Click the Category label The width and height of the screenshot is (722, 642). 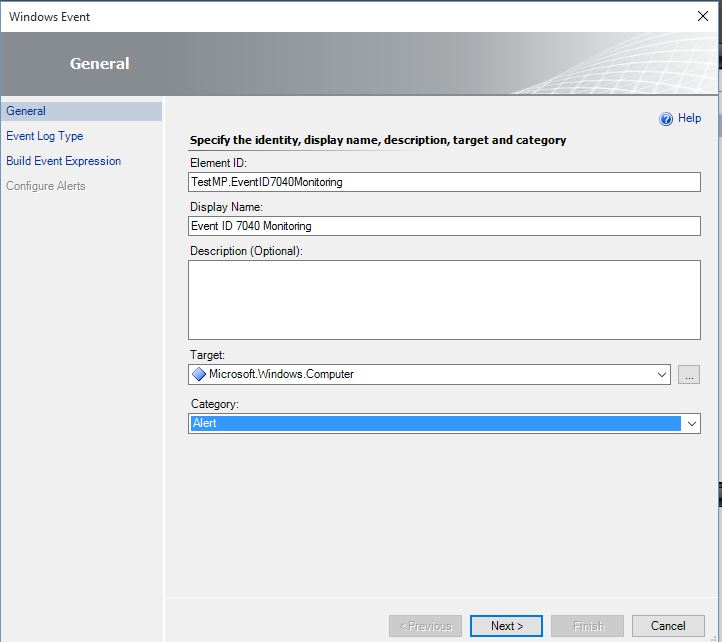215,404
